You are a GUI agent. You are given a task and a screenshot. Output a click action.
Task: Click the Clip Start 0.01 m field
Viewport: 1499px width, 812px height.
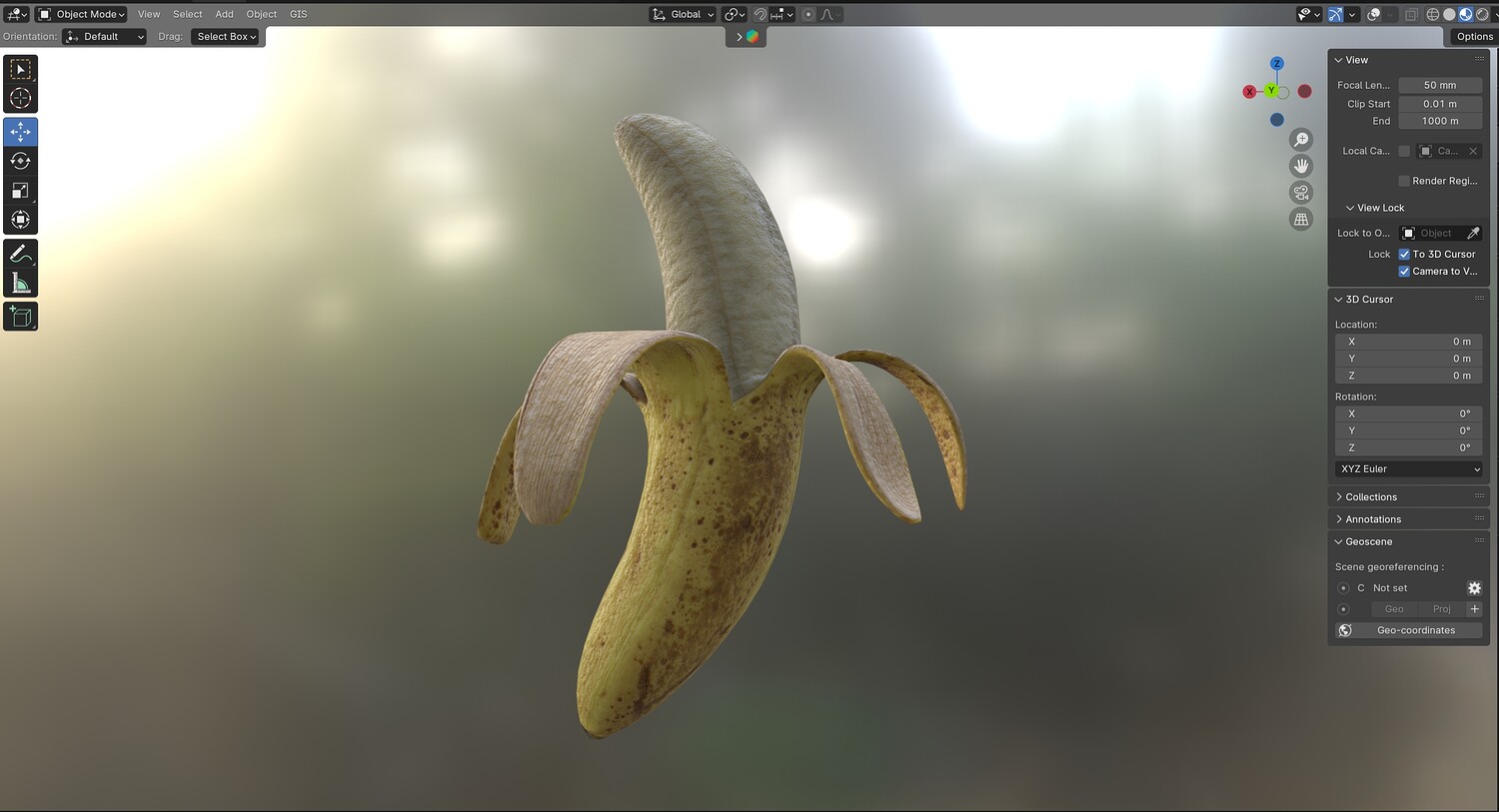point(1440,104)
